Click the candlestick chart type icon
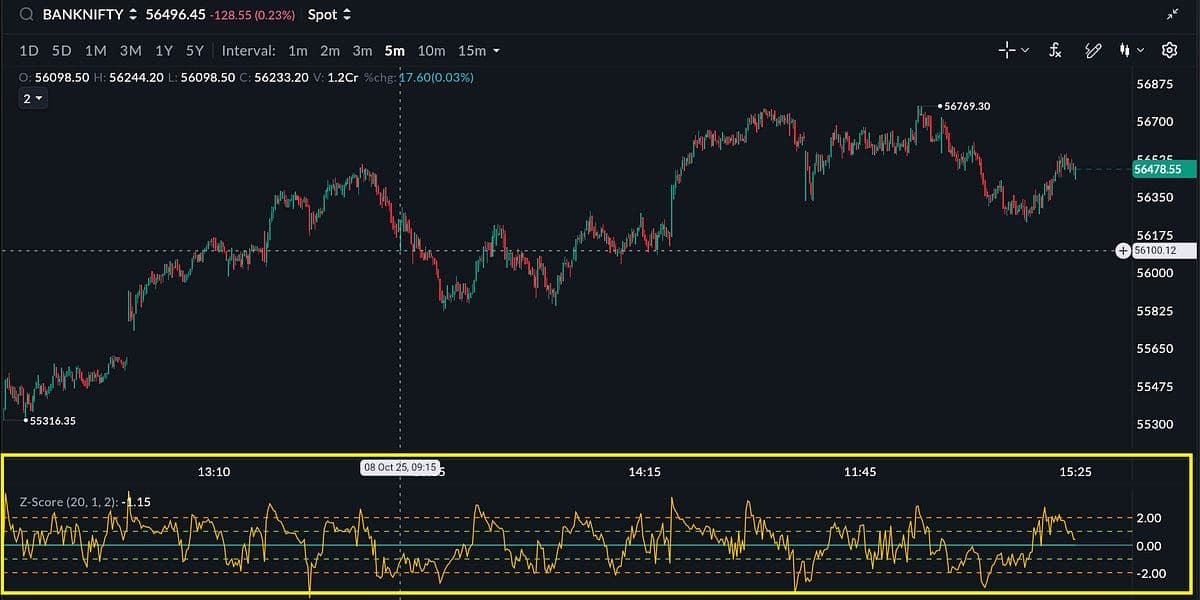 pyautogui.click(x=1127, y=50)
